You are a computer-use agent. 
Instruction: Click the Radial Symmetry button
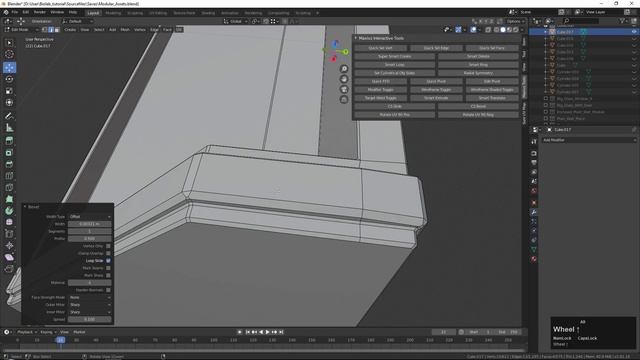pyautogui.click(x=478, y=73)
